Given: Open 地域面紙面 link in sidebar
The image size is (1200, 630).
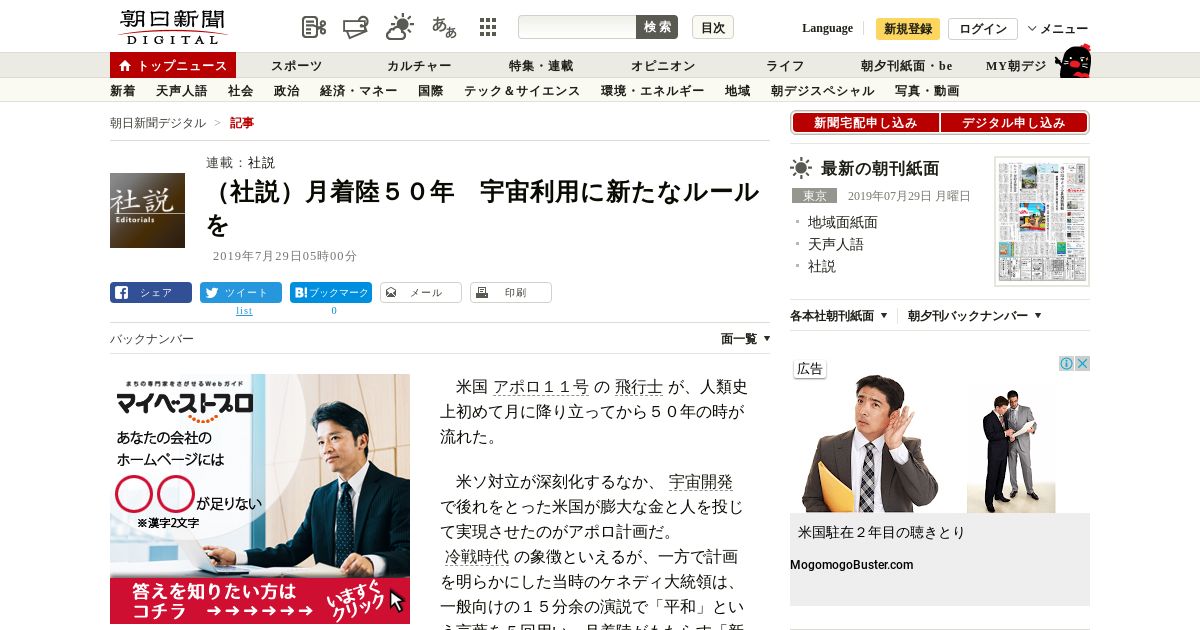Looking at the screenshot, I should (x=843, y=222).
